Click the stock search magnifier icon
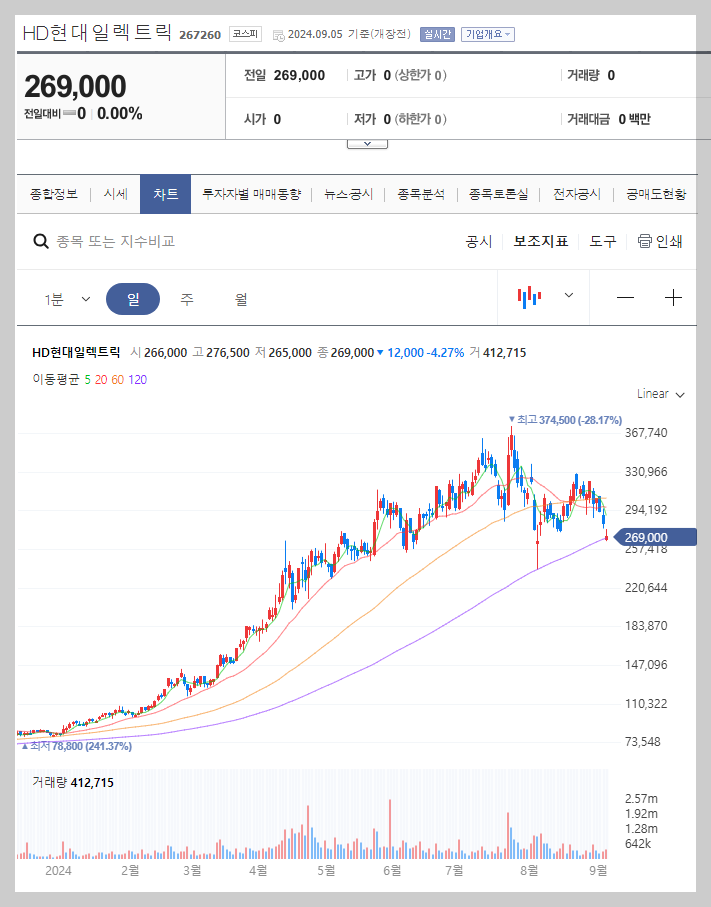 pos(40,241)
